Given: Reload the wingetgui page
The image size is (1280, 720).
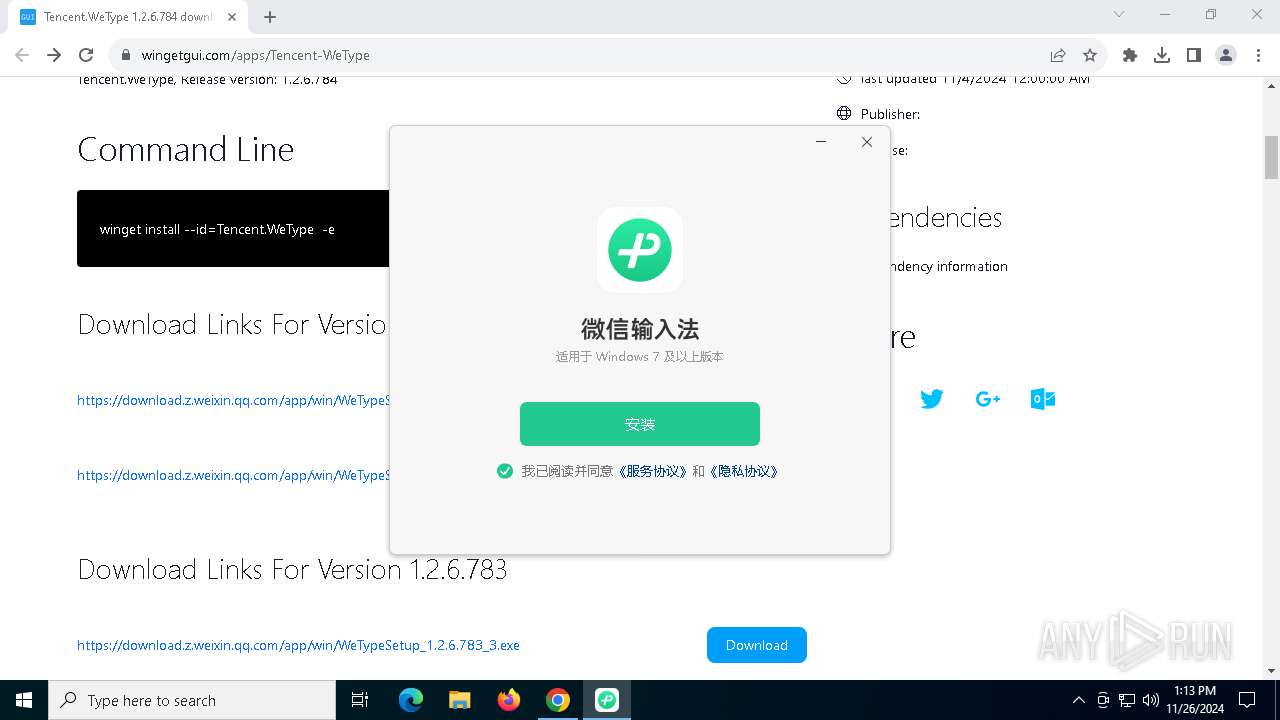Looking at the screenshot, I should pos(86,55).
